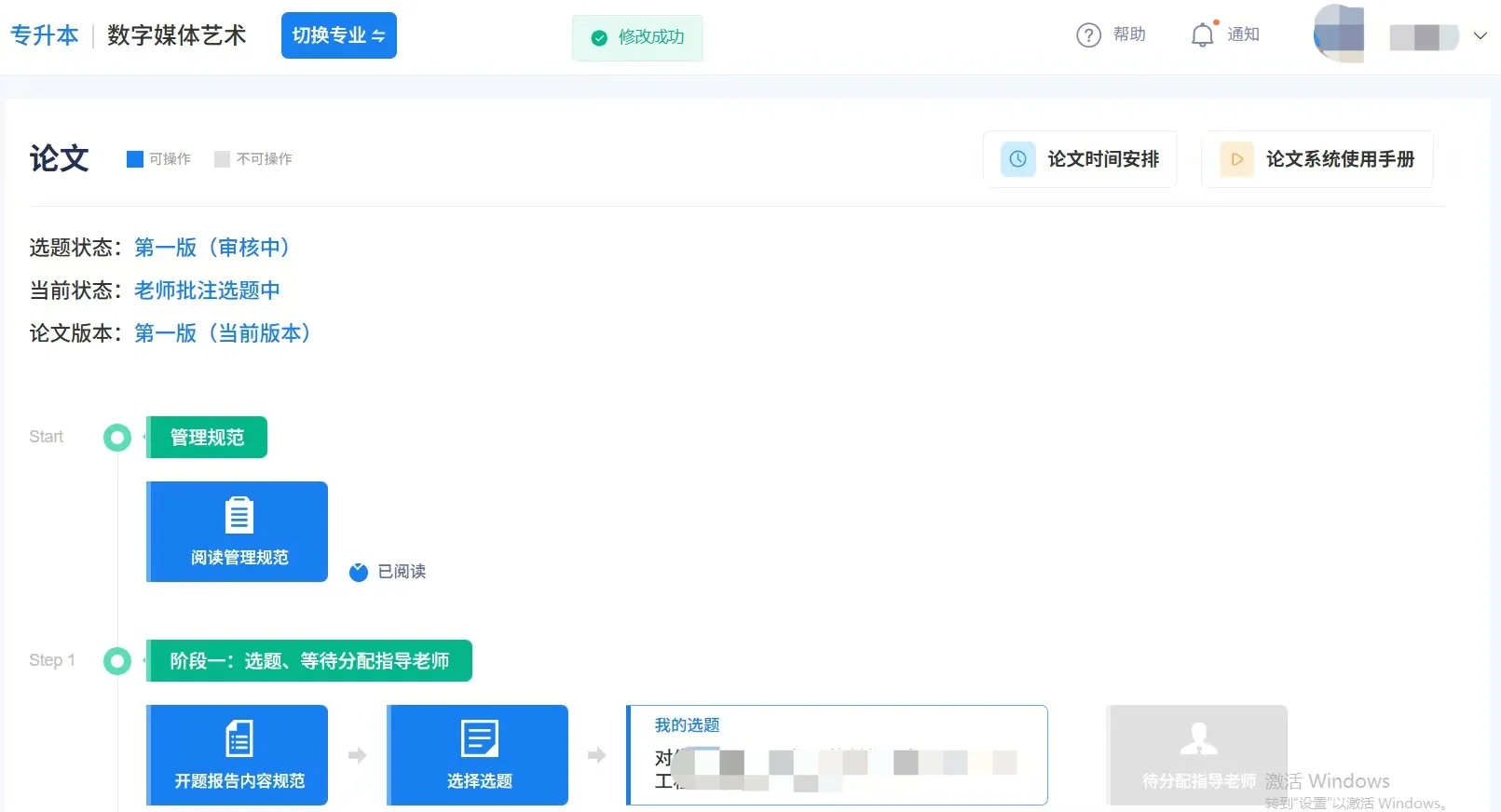
Task: Click the blue 可操作 legend swatch
Action: [x=135, y=159]
